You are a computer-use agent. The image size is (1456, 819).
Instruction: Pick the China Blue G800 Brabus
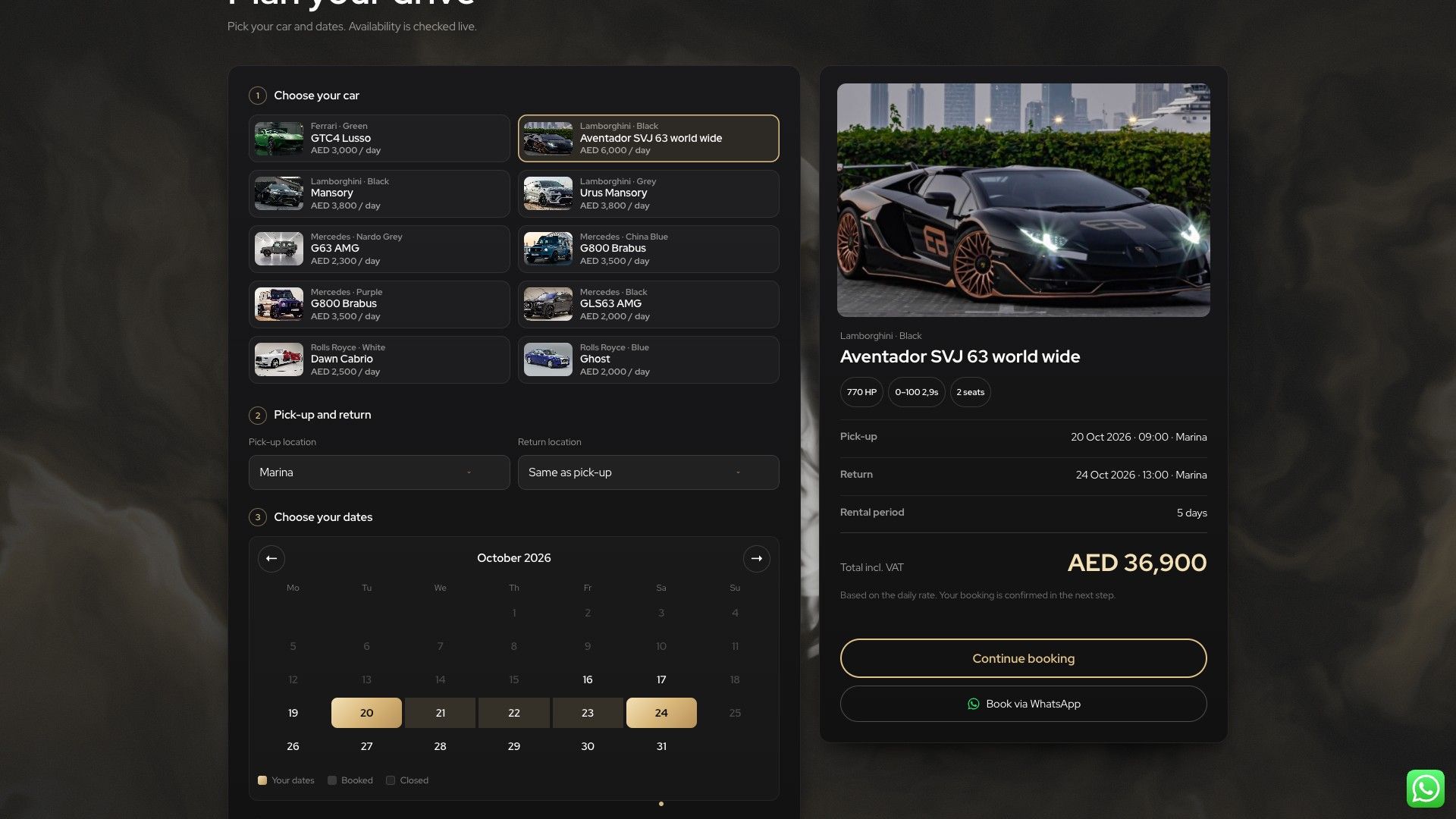point(648,249)
